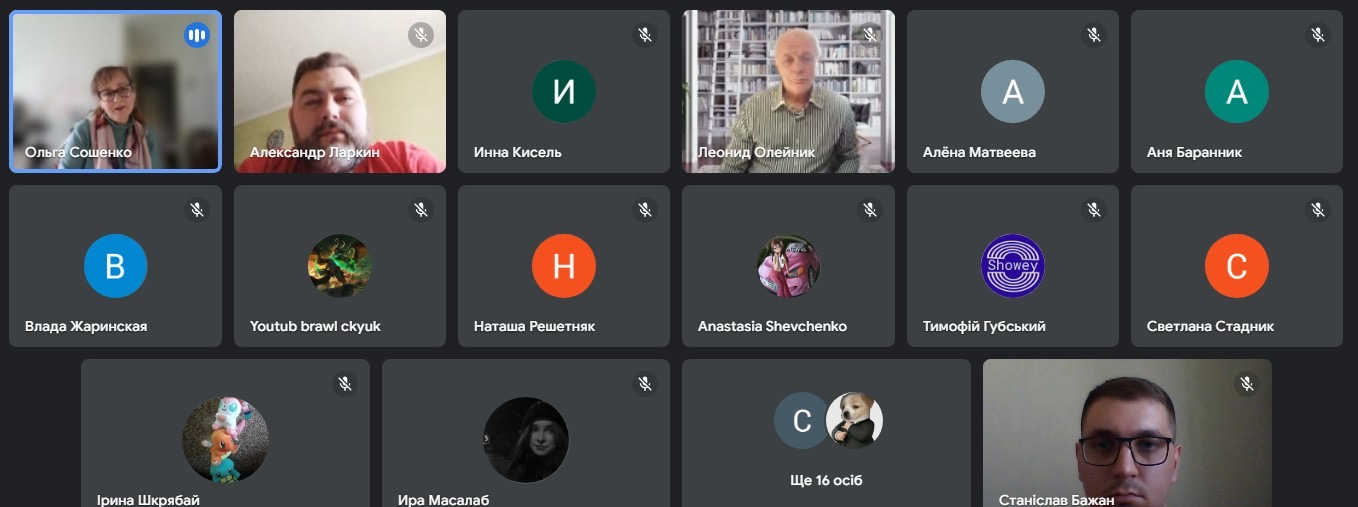Click the name label 'Youtub brawl ckyuk'
Viewport: 1358px width, 507px height.
(x=315, y=327)
